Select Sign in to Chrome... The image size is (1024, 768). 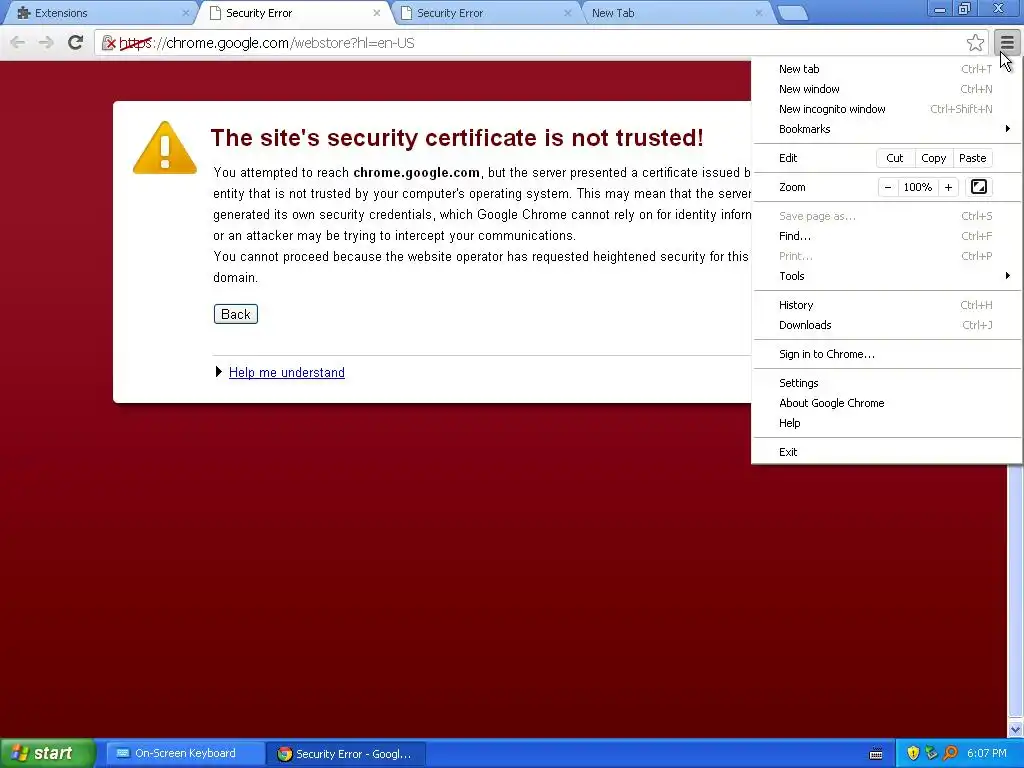(887, 354)
